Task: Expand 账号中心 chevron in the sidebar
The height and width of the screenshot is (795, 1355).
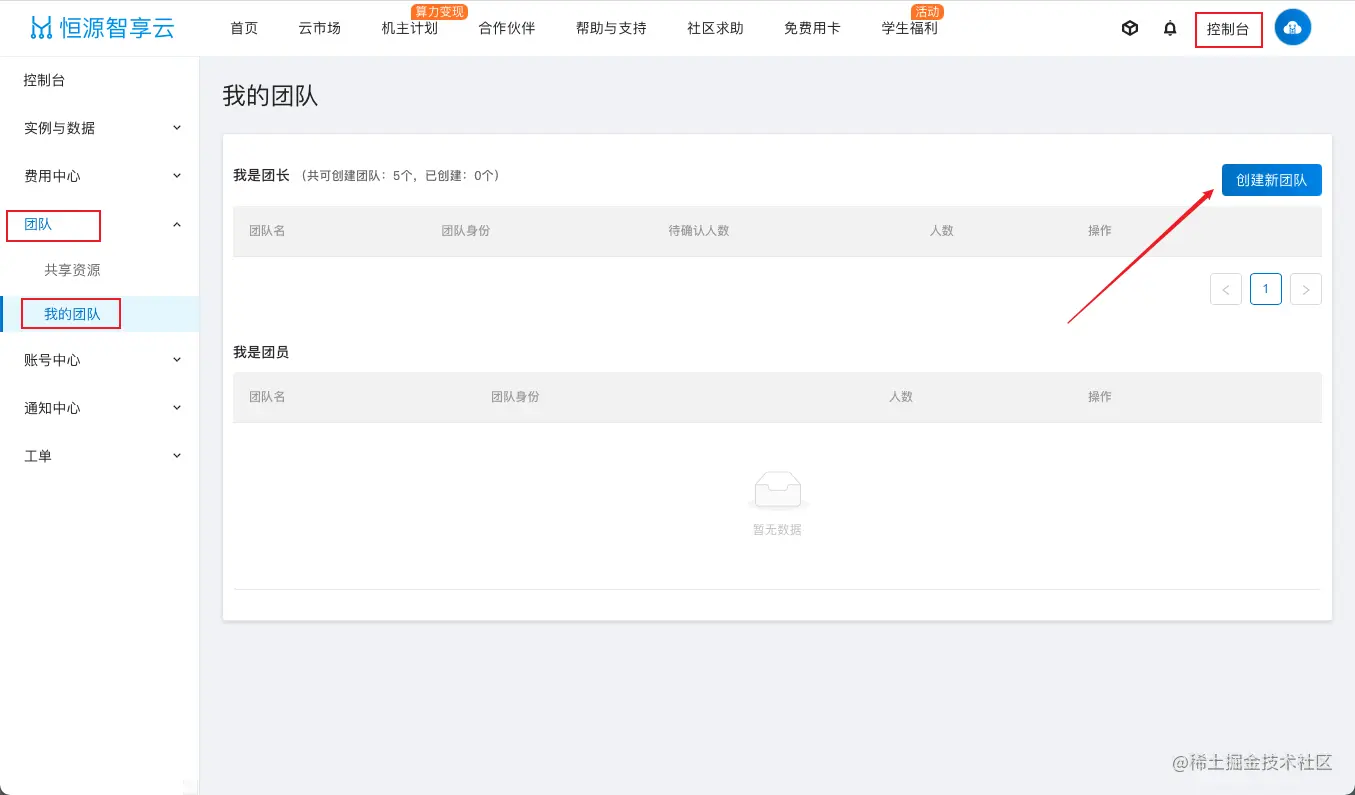Action: (177, 360)
